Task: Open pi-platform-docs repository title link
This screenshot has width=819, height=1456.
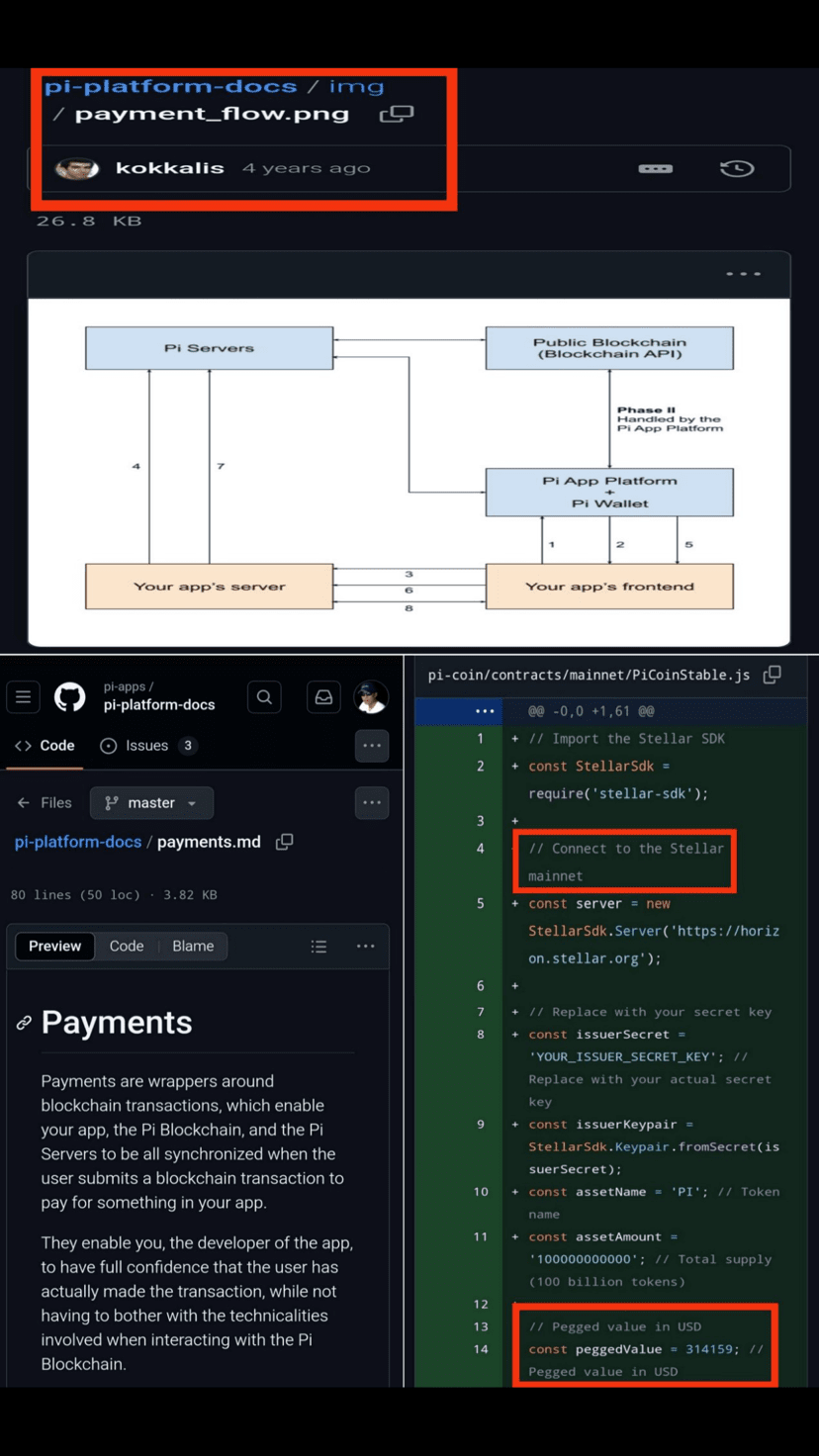Action: [x=159, y=705]
